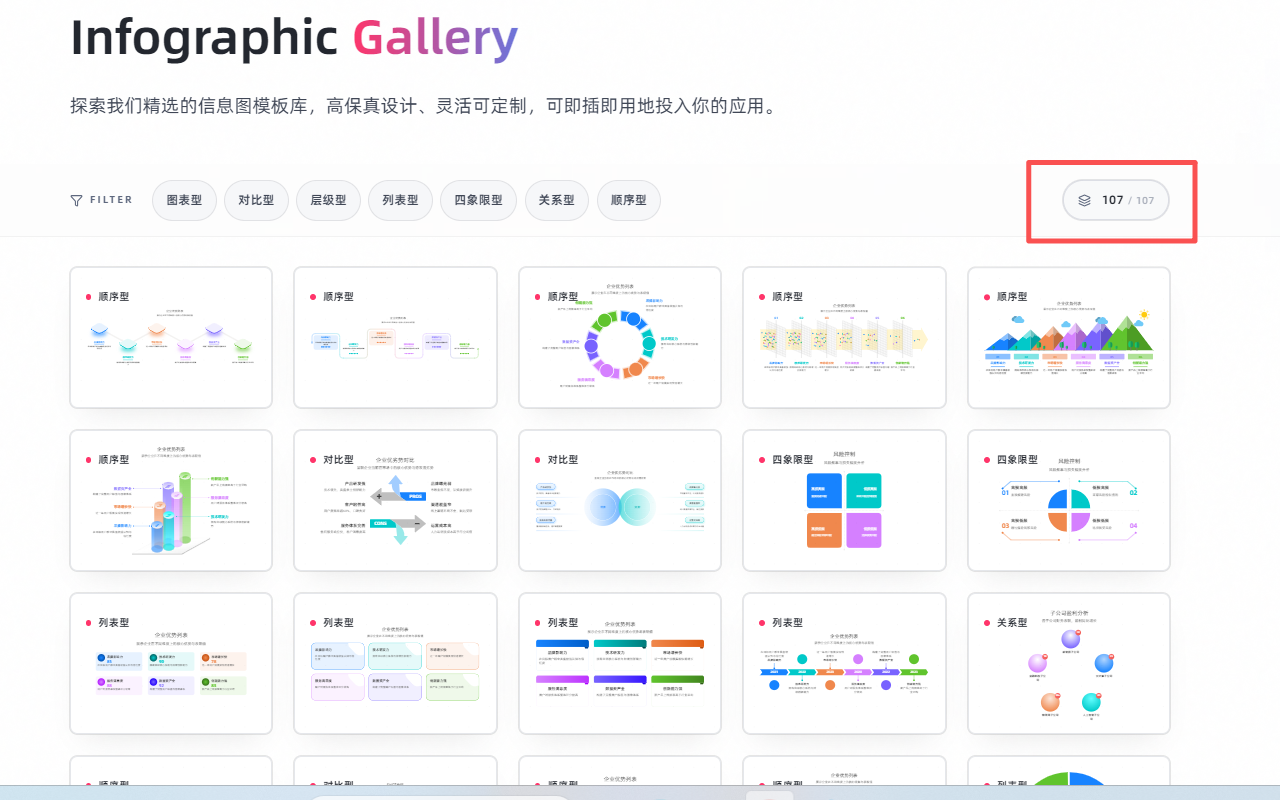Open the pie-style 四象限型 template
Viewport: 1280px width, 800px height.
point(1068,500)
